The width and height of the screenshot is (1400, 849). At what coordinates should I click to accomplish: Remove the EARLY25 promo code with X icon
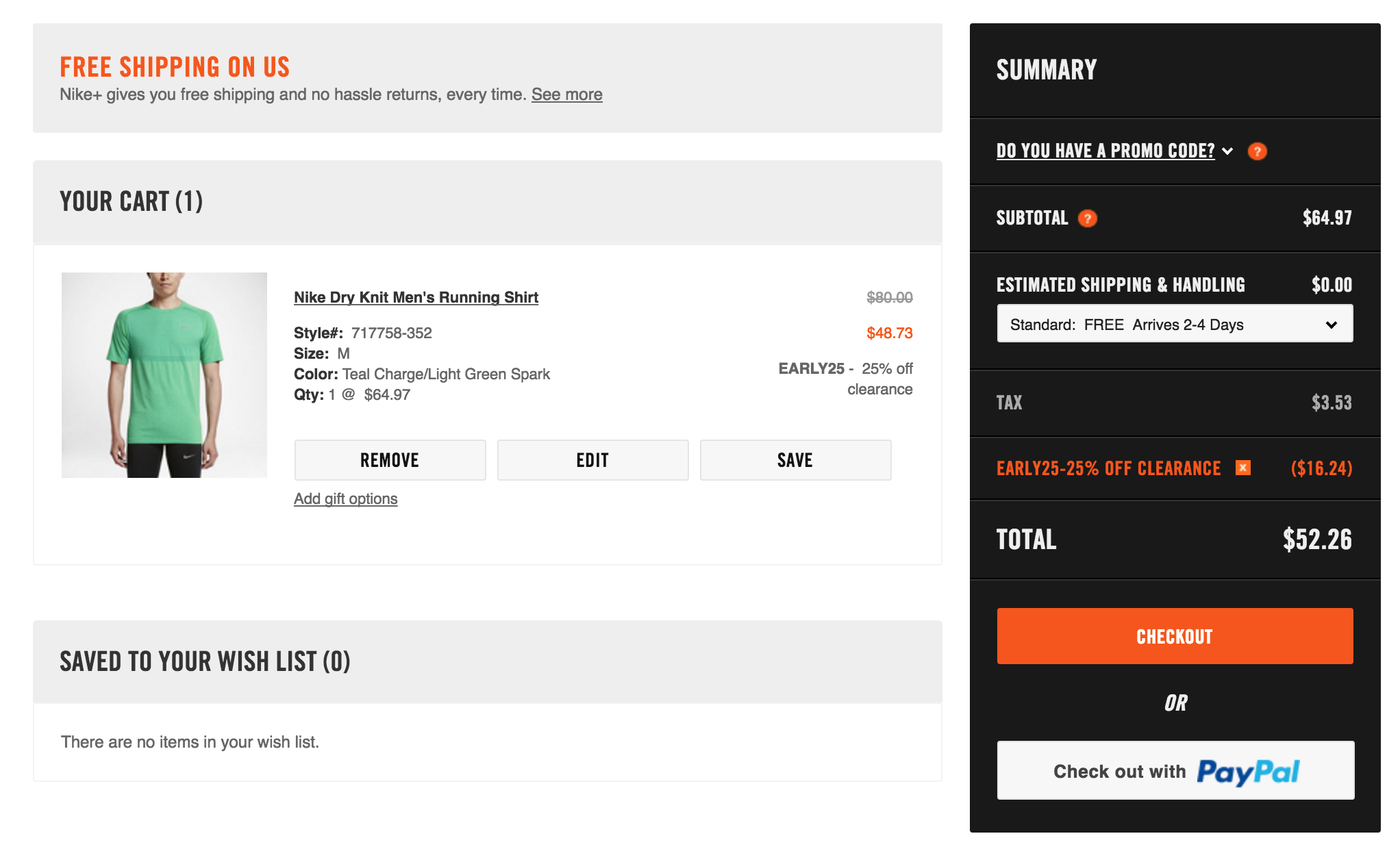tap(1243, 468)
